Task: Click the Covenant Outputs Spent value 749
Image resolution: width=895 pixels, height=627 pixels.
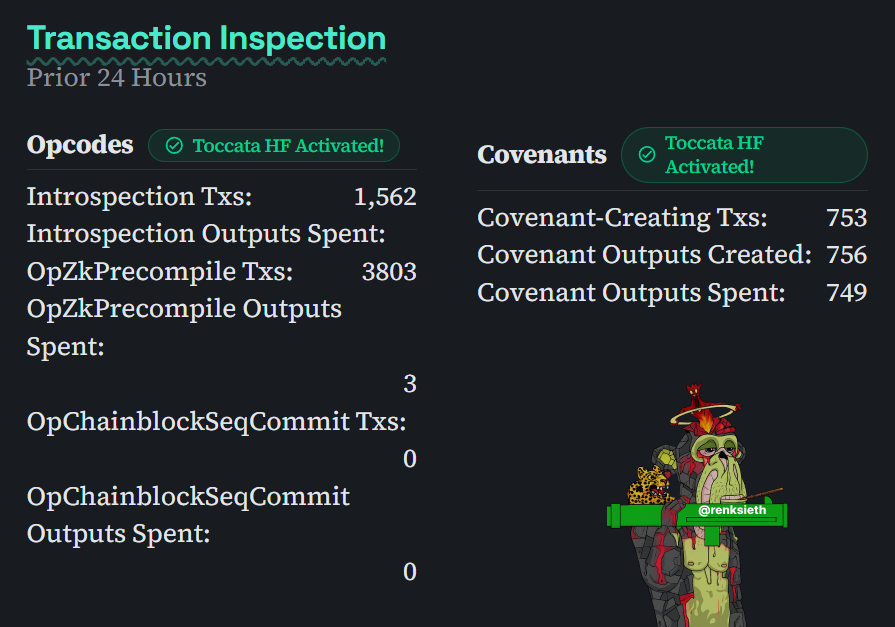Action: coord(847,293)
